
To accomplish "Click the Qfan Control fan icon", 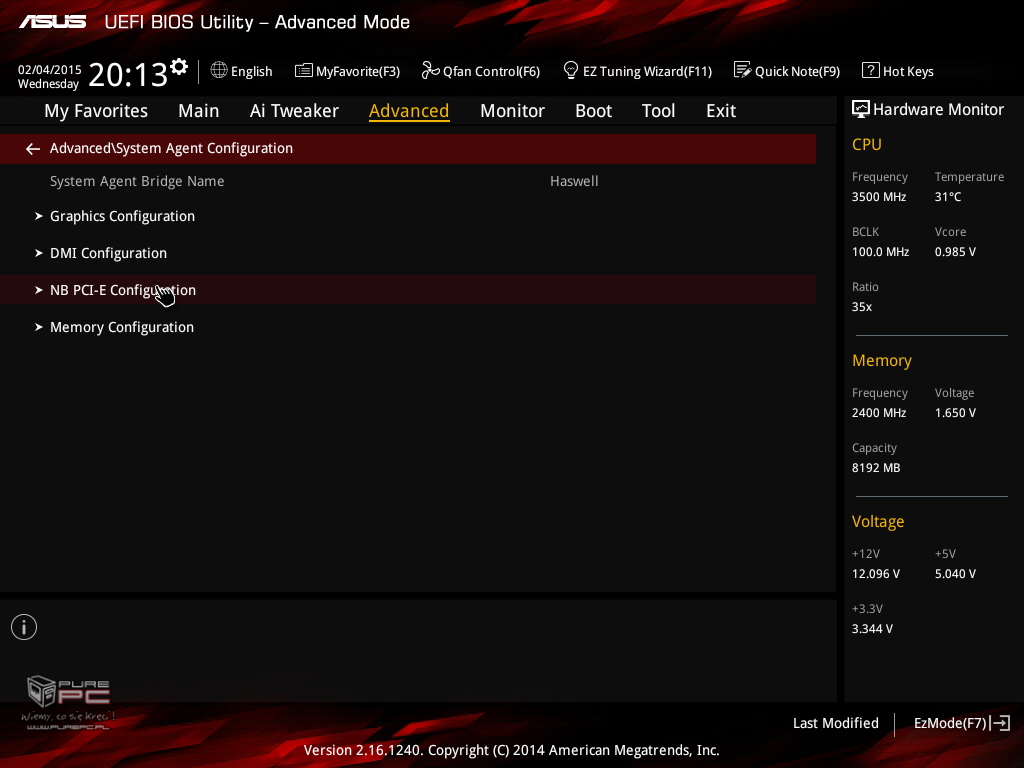I will [x=430, y=70].
